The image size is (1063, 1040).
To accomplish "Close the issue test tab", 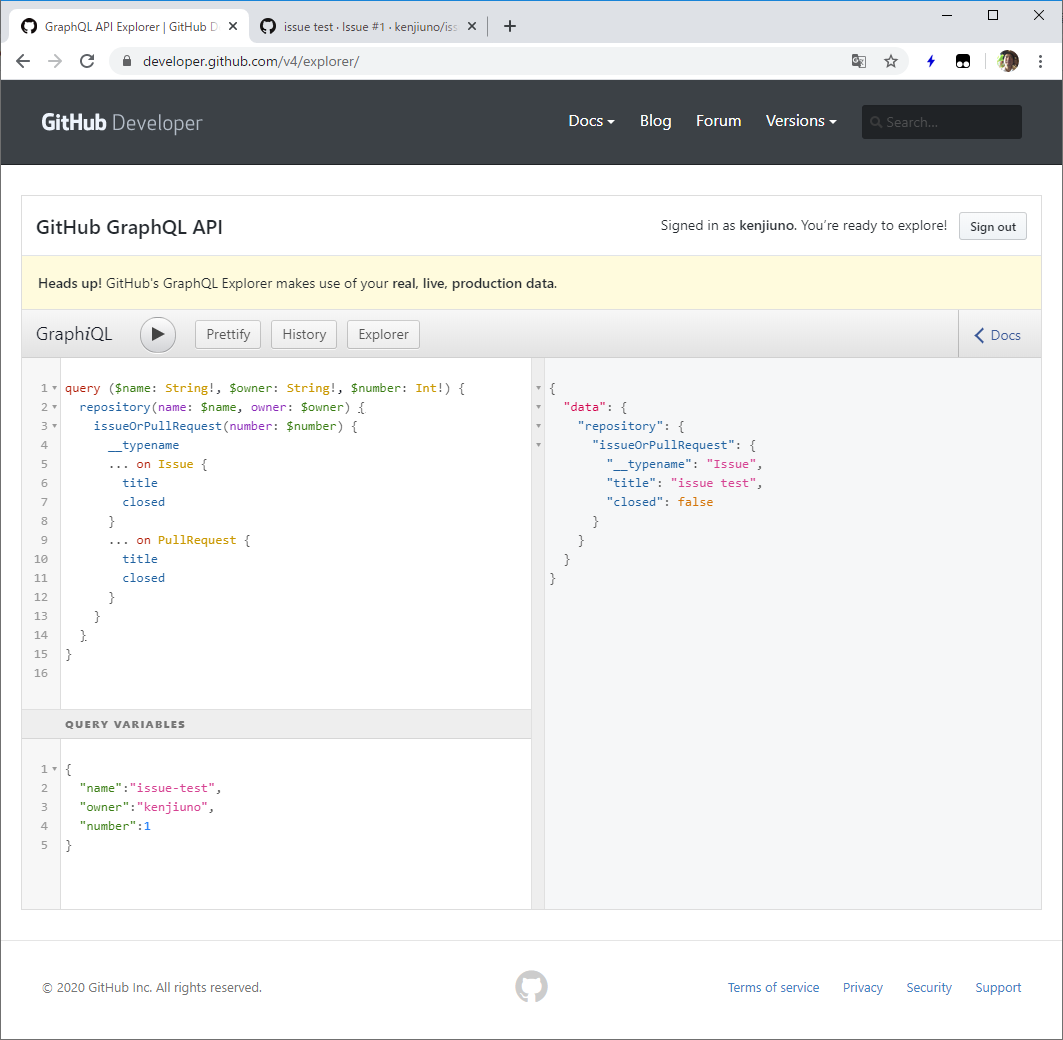I will (x=472, y=26).
